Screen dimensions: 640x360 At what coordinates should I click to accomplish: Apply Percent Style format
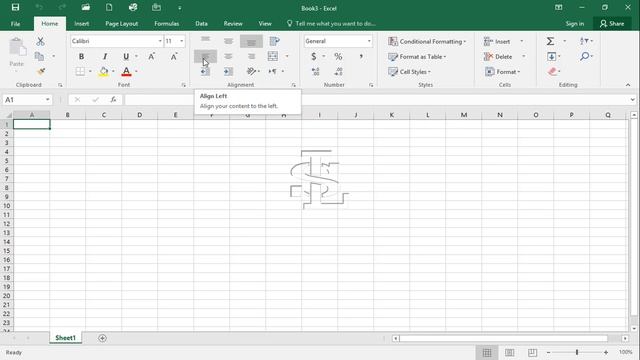tap(338, 56)
